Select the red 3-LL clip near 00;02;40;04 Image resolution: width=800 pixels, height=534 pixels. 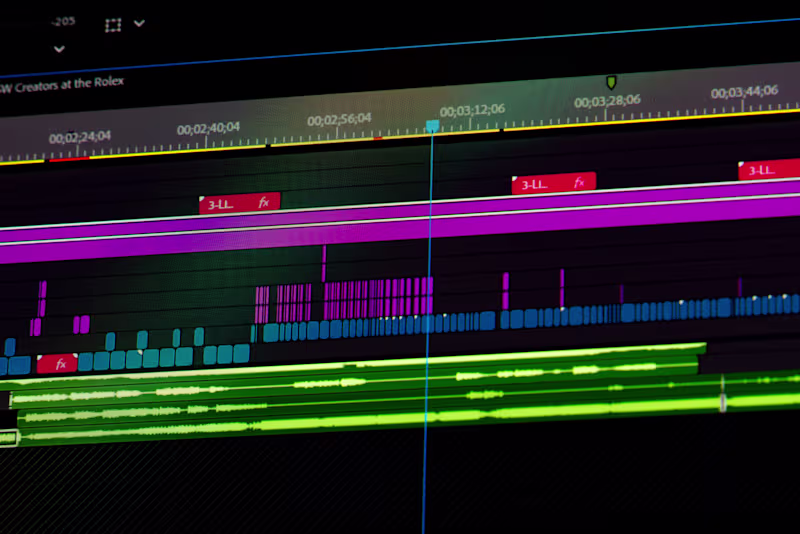coord(240,204)
